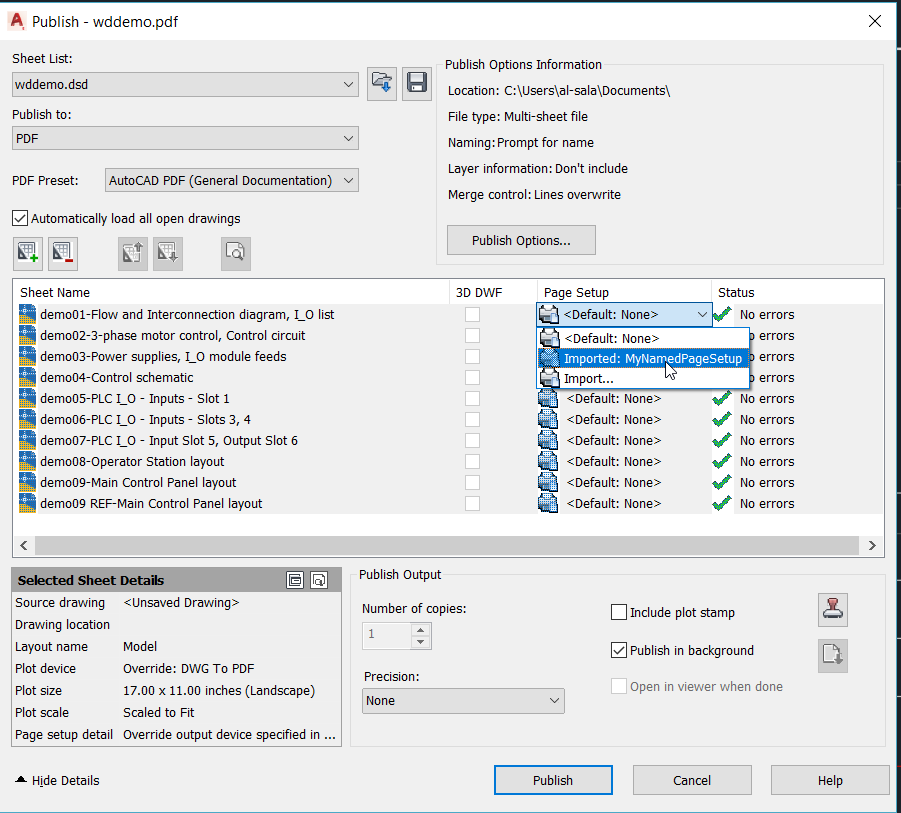The height and width of the screenshot is (813, 901).
Task: Click the Remove Sheets icon
Action: (62, 253)
